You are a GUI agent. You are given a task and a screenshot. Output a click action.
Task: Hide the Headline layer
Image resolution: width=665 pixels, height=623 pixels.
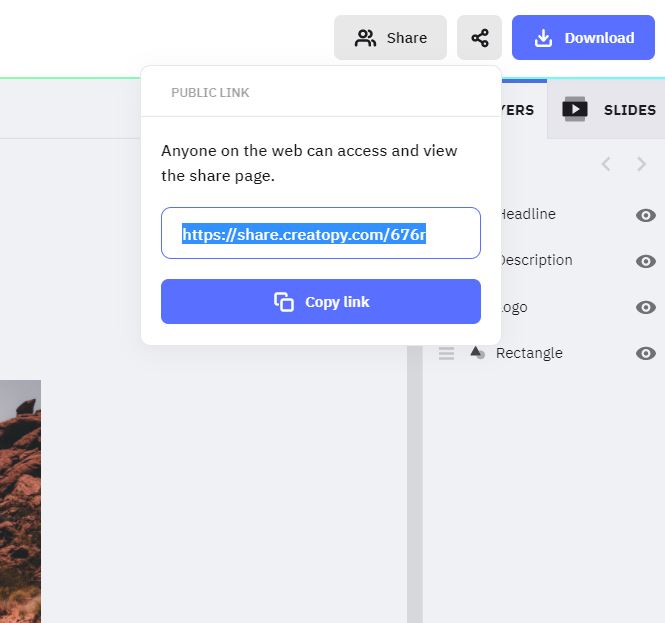coord(646,215)
